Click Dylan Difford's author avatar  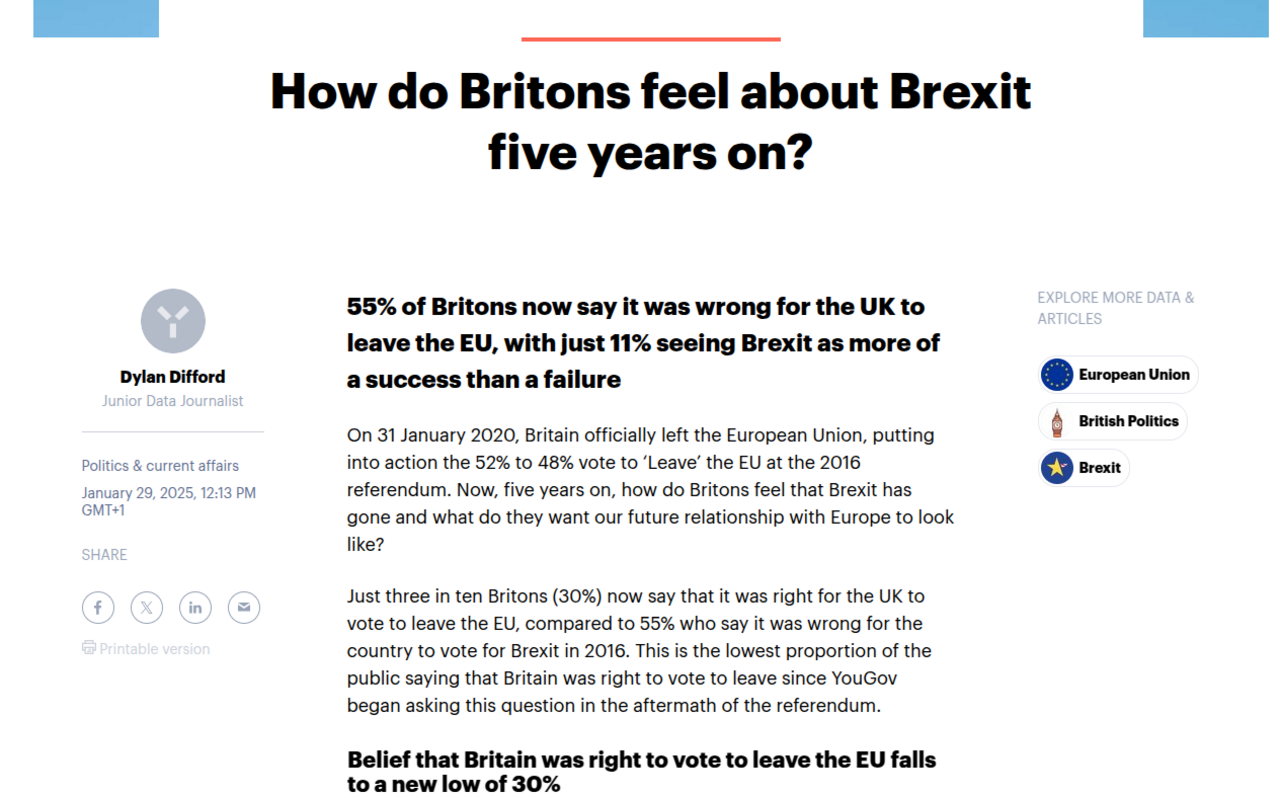(173, 321)
